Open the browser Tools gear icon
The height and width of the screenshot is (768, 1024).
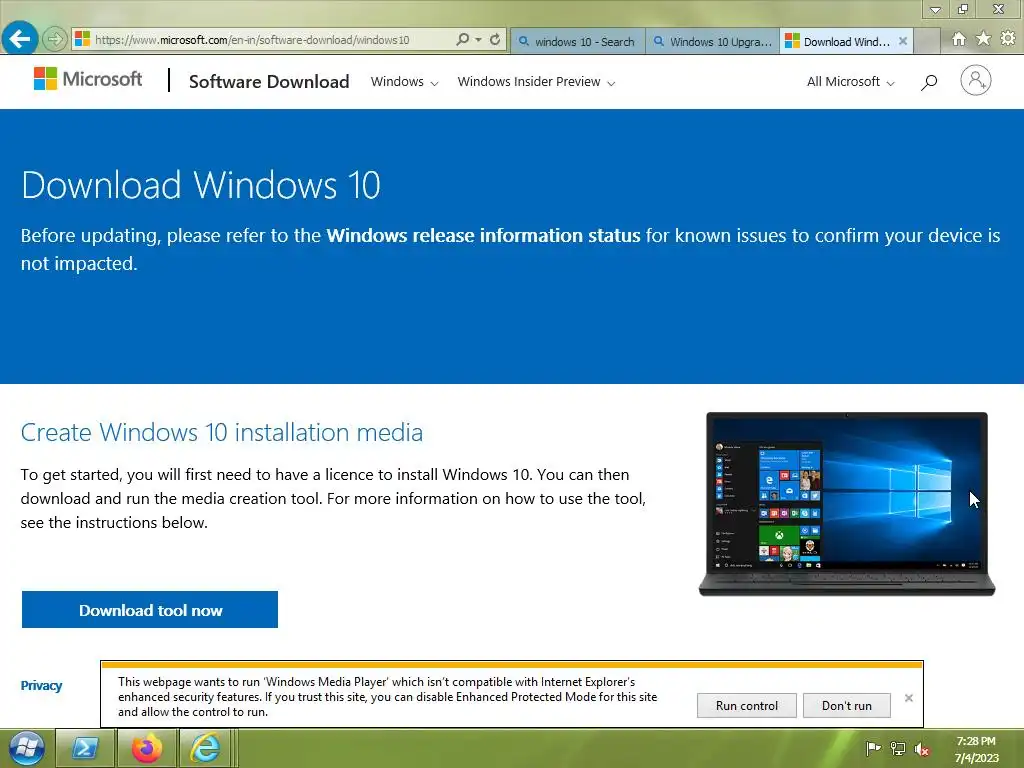coord(1008,39)
